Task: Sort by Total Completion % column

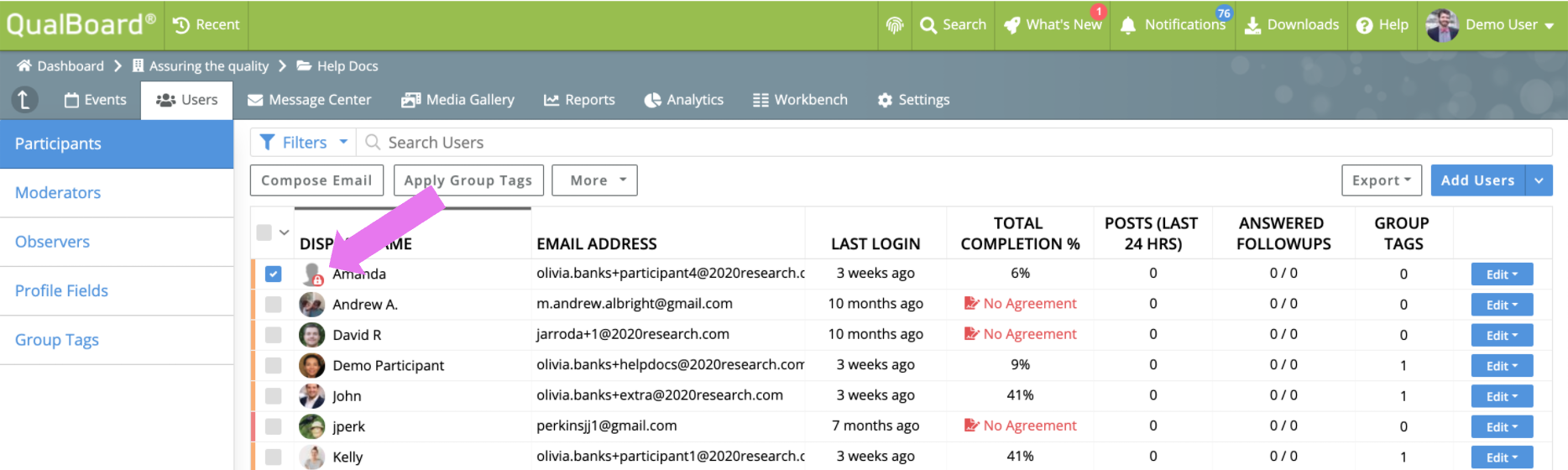Action: (x=1020, y=233)
